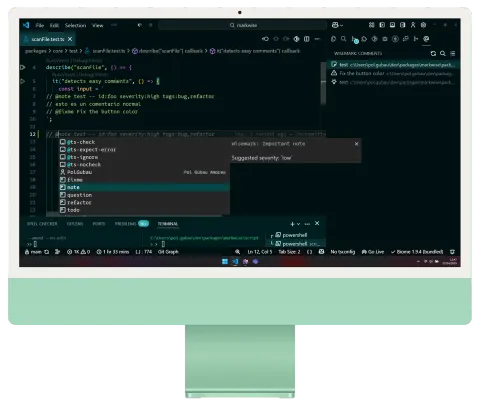Image resolution: width=480 pixels, height=409 pixels.
Task: Create a new terminal with the plus icon
Action: (292, 224)
